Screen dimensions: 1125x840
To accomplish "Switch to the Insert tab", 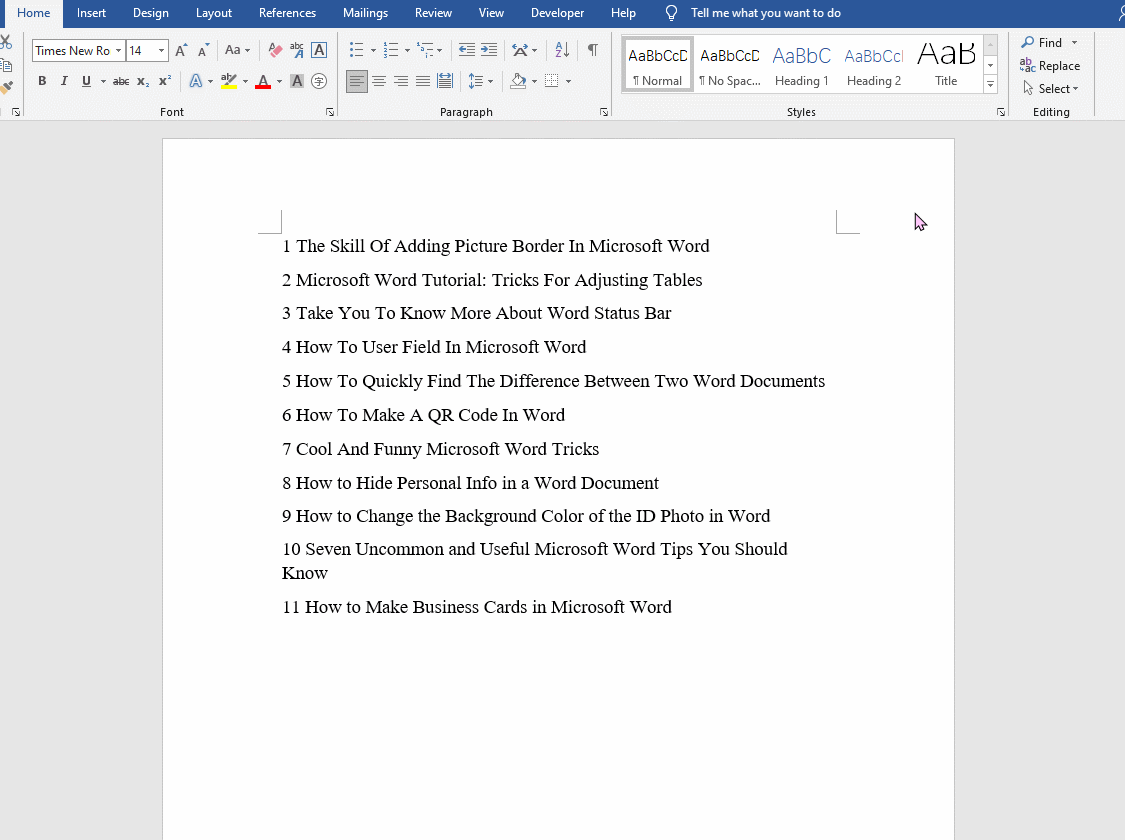I will pyautogui.click(x=91, y=13).
